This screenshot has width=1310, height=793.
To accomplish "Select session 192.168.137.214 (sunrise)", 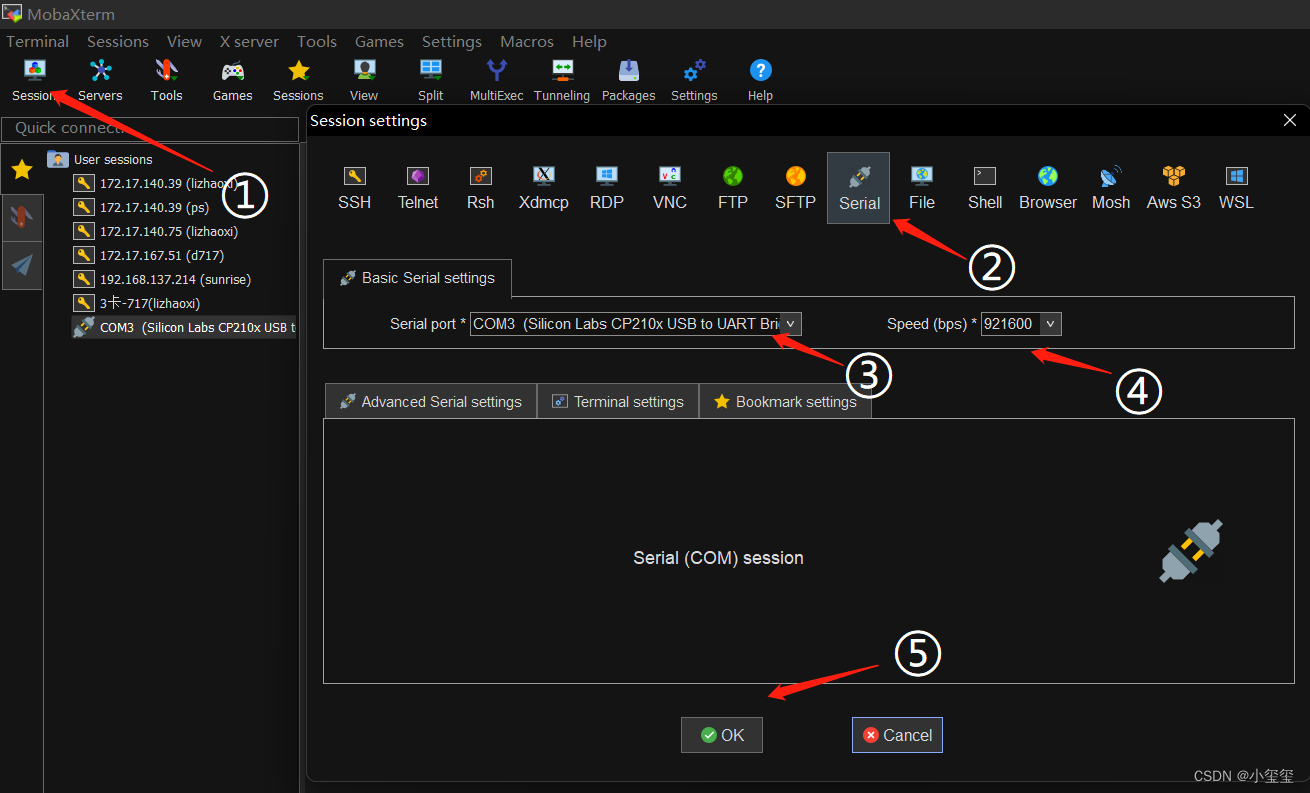I will pos(163,279).
